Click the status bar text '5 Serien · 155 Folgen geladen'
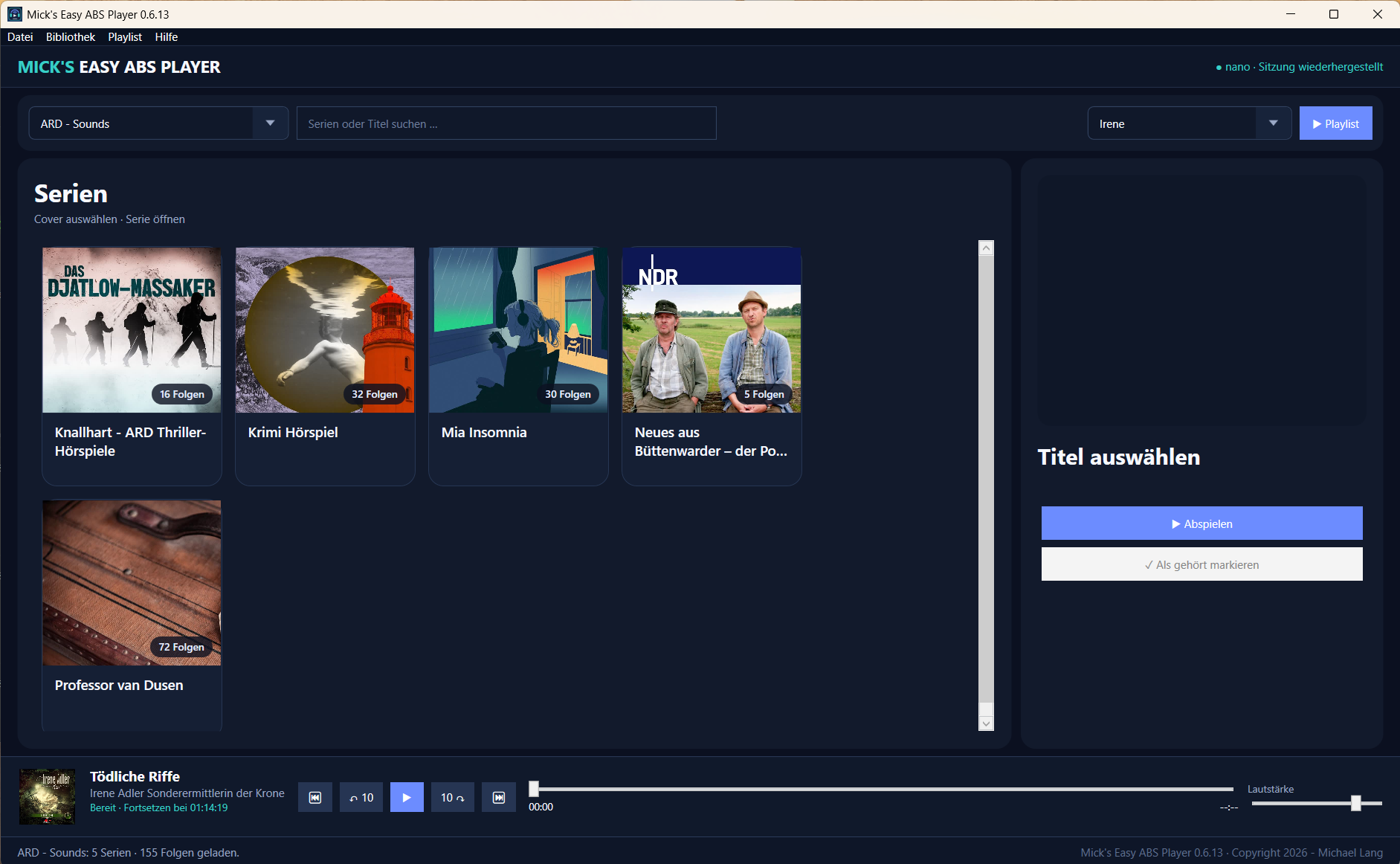 (165, 852)
